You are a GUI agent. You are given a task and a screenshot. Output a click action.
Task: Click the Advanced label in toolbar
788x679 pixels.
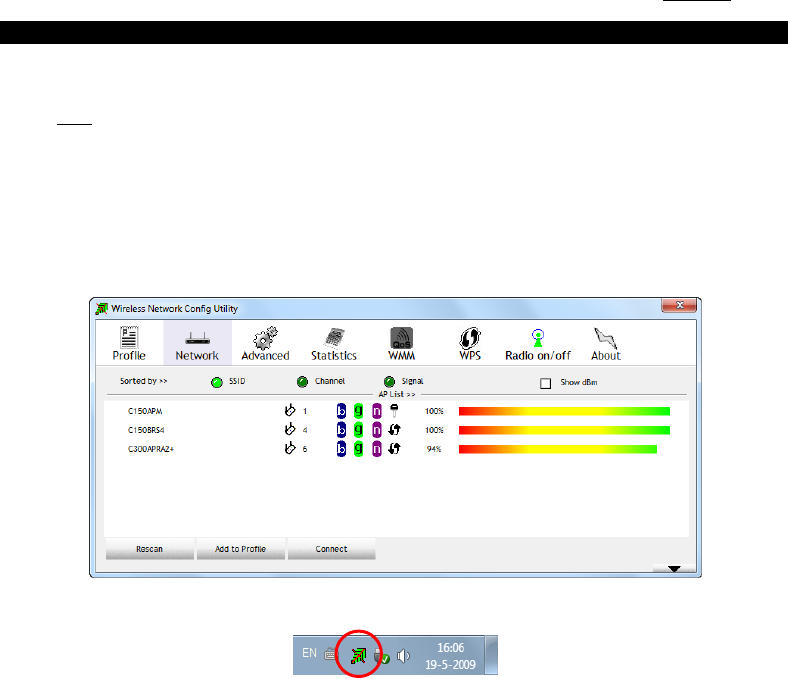265,356
